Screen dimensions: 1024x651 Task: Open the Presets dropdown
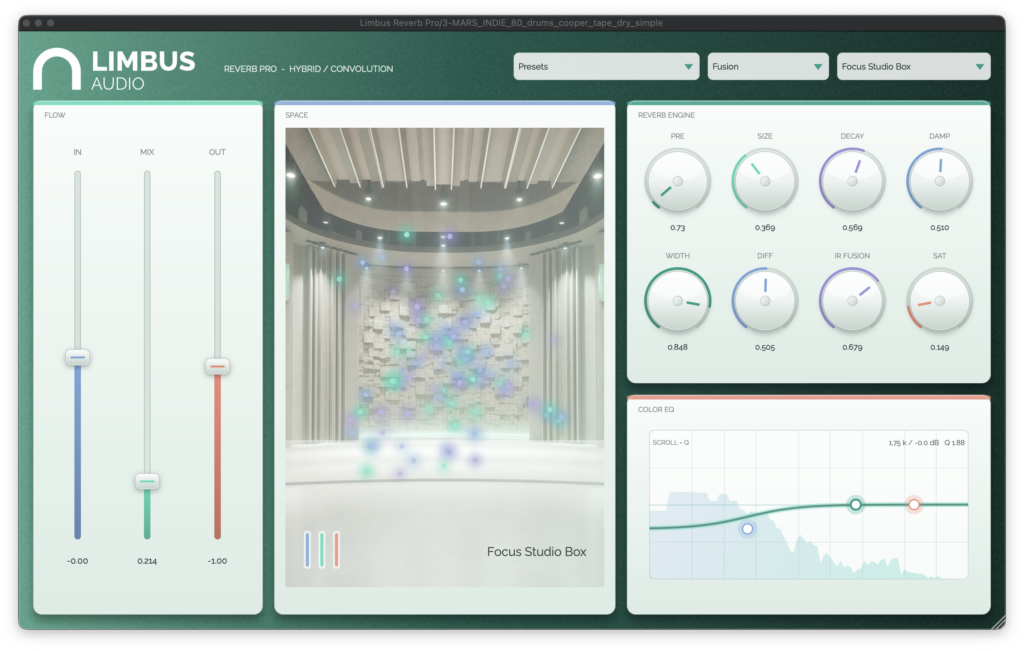tap(606, 67)
